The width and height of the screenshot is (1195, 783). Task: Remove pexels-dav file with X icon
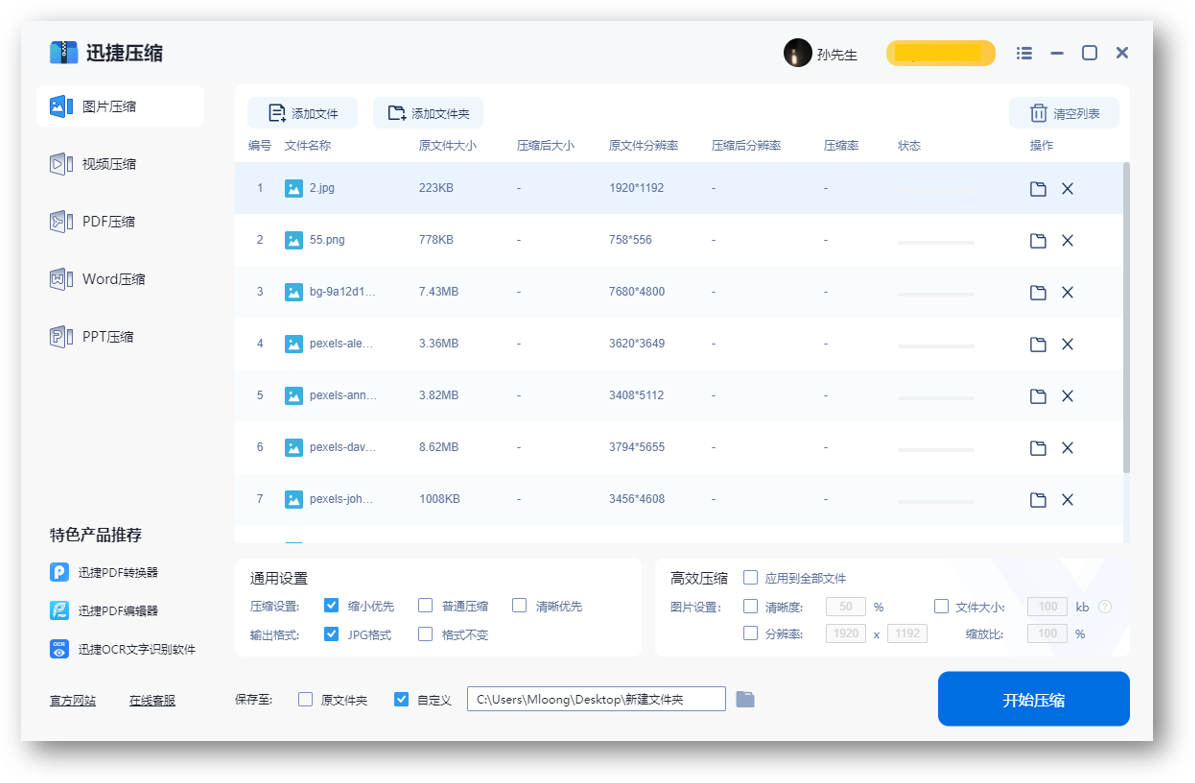[1068, 448]
